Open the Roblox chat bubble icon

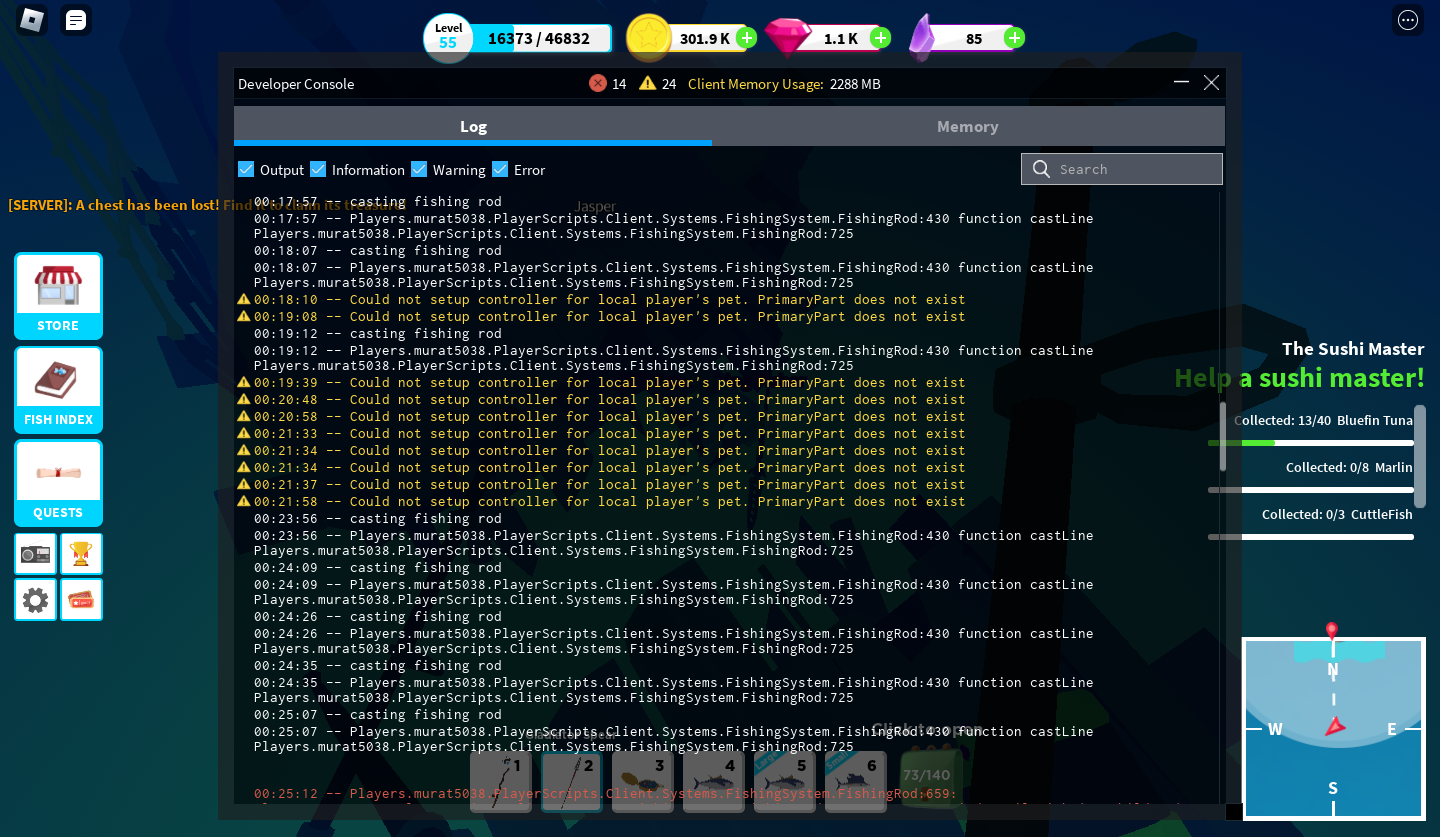75,19
